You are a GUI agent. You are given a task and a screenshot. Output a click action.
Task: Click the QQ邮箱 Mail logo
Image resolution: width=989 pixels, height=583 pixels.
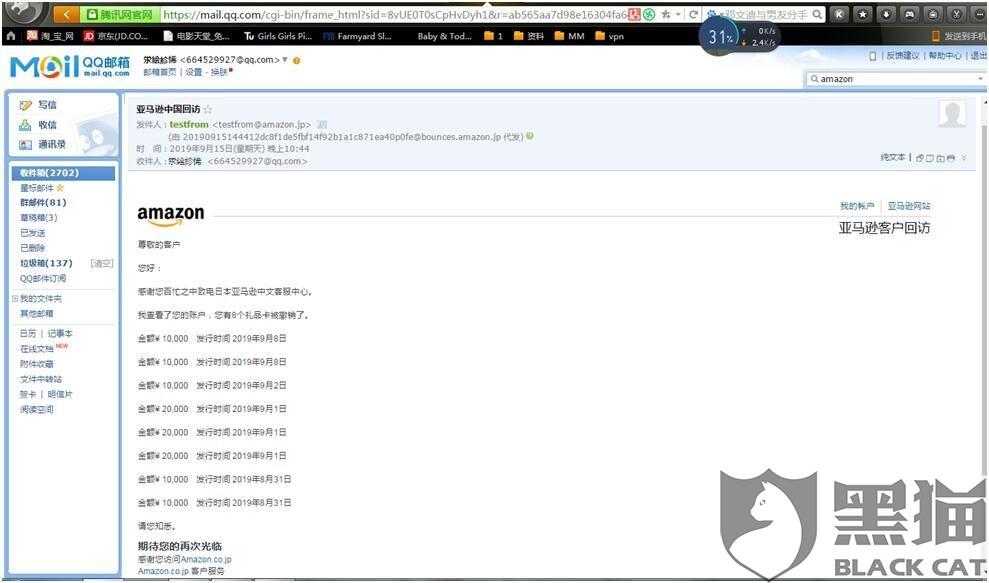(69, 66)
